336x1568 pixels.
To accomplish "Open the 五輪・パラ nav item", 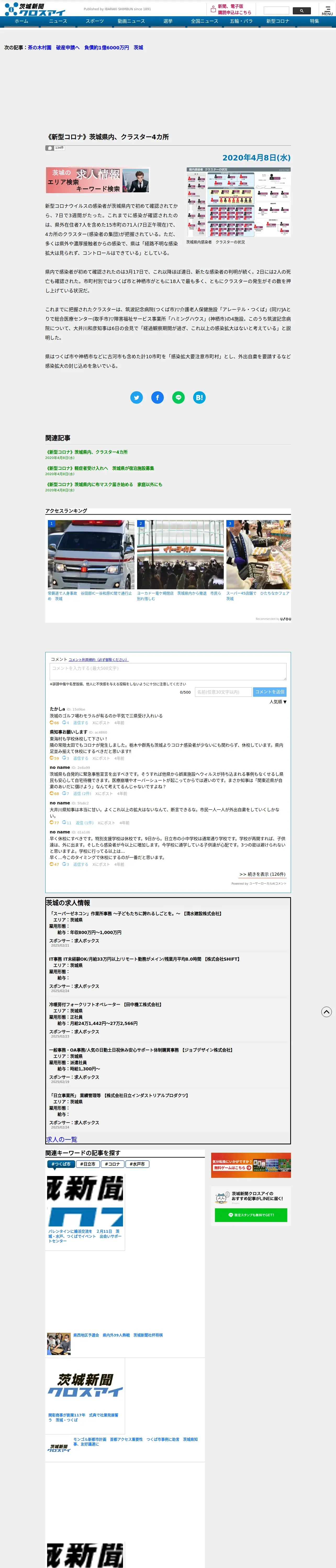I will [x=241, y=21].
